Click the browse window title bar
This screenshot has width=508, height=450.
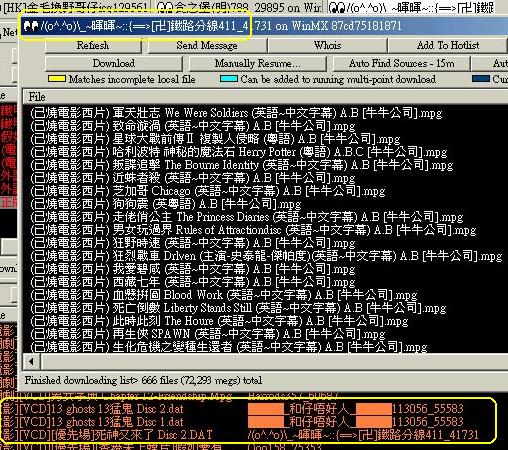pos(263,26)
